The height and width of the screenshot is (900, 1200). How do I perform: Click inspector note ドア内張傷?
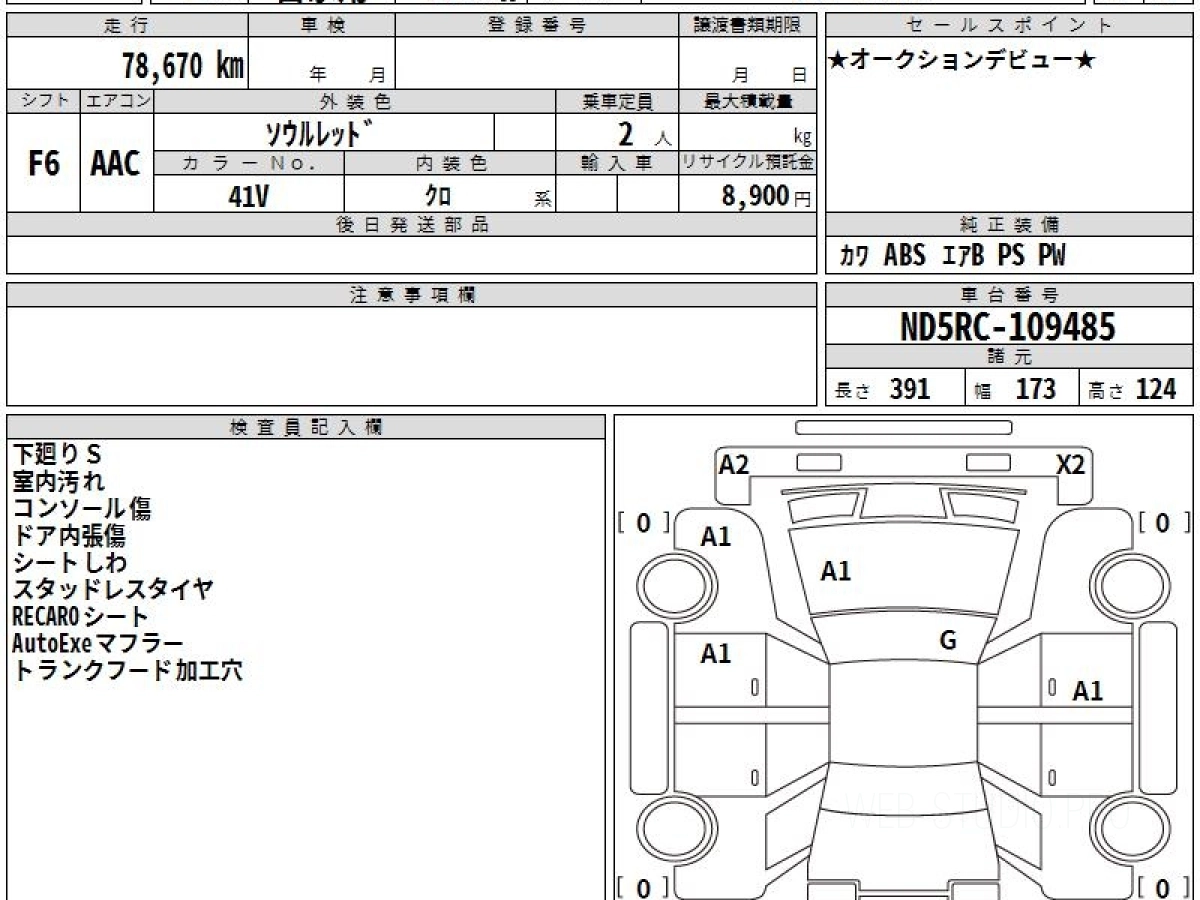click(x=69, y=535)
